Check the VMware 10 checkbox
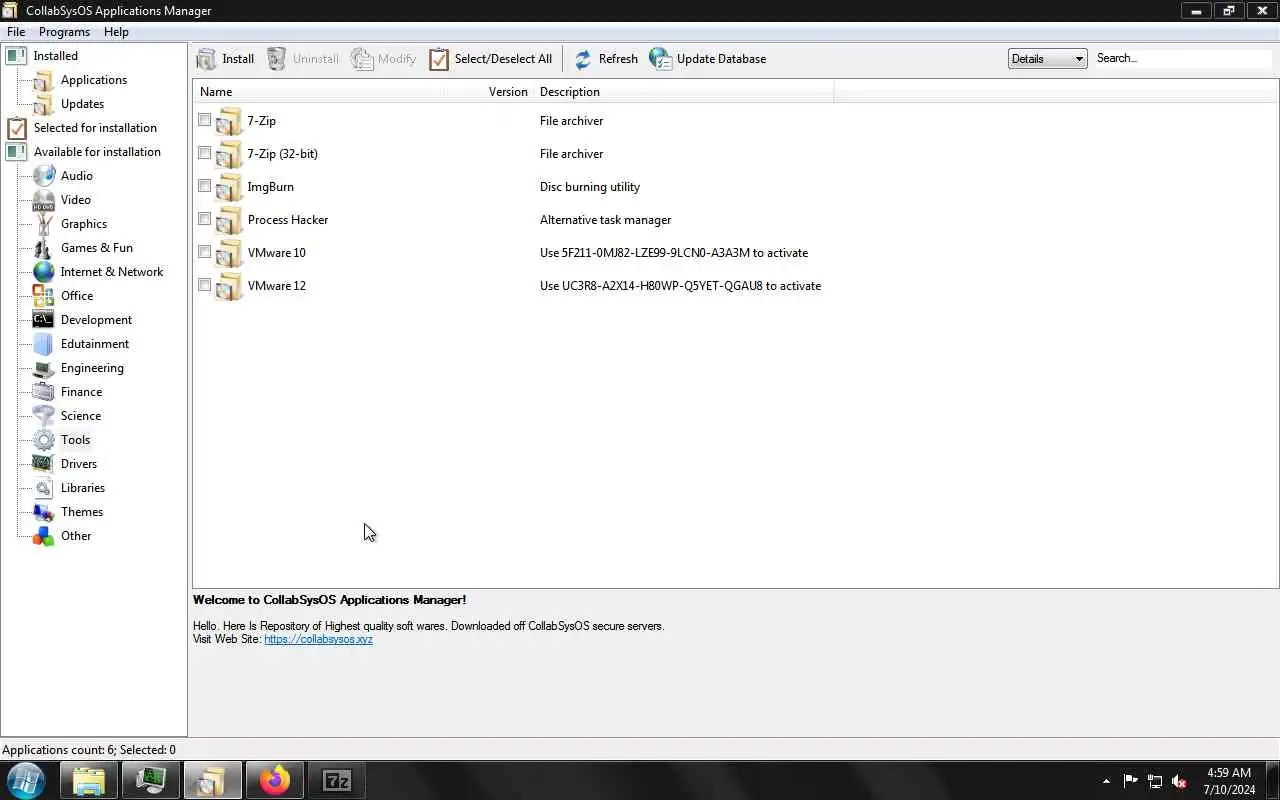Viewport: 1280px width, 800px height. (204, 252)
